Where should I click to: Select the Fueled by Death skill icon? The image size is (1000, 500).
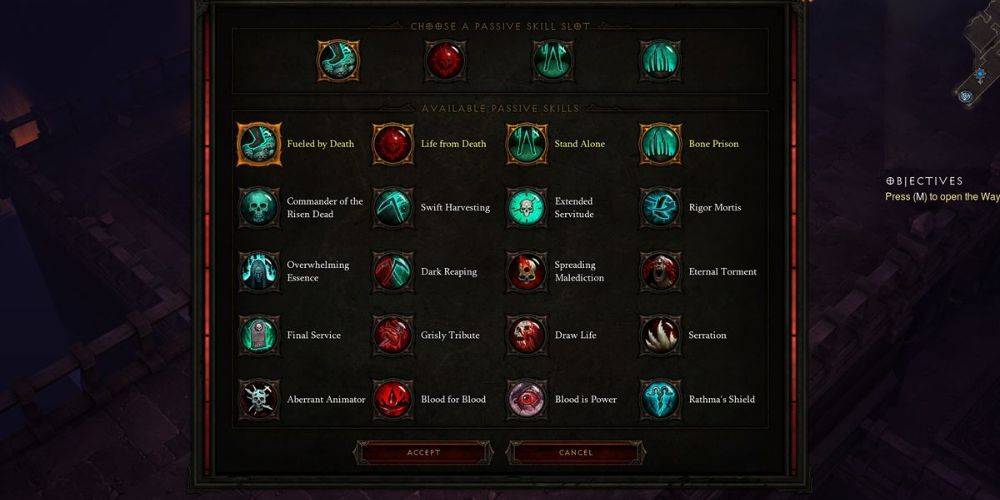tap(259, 144)
